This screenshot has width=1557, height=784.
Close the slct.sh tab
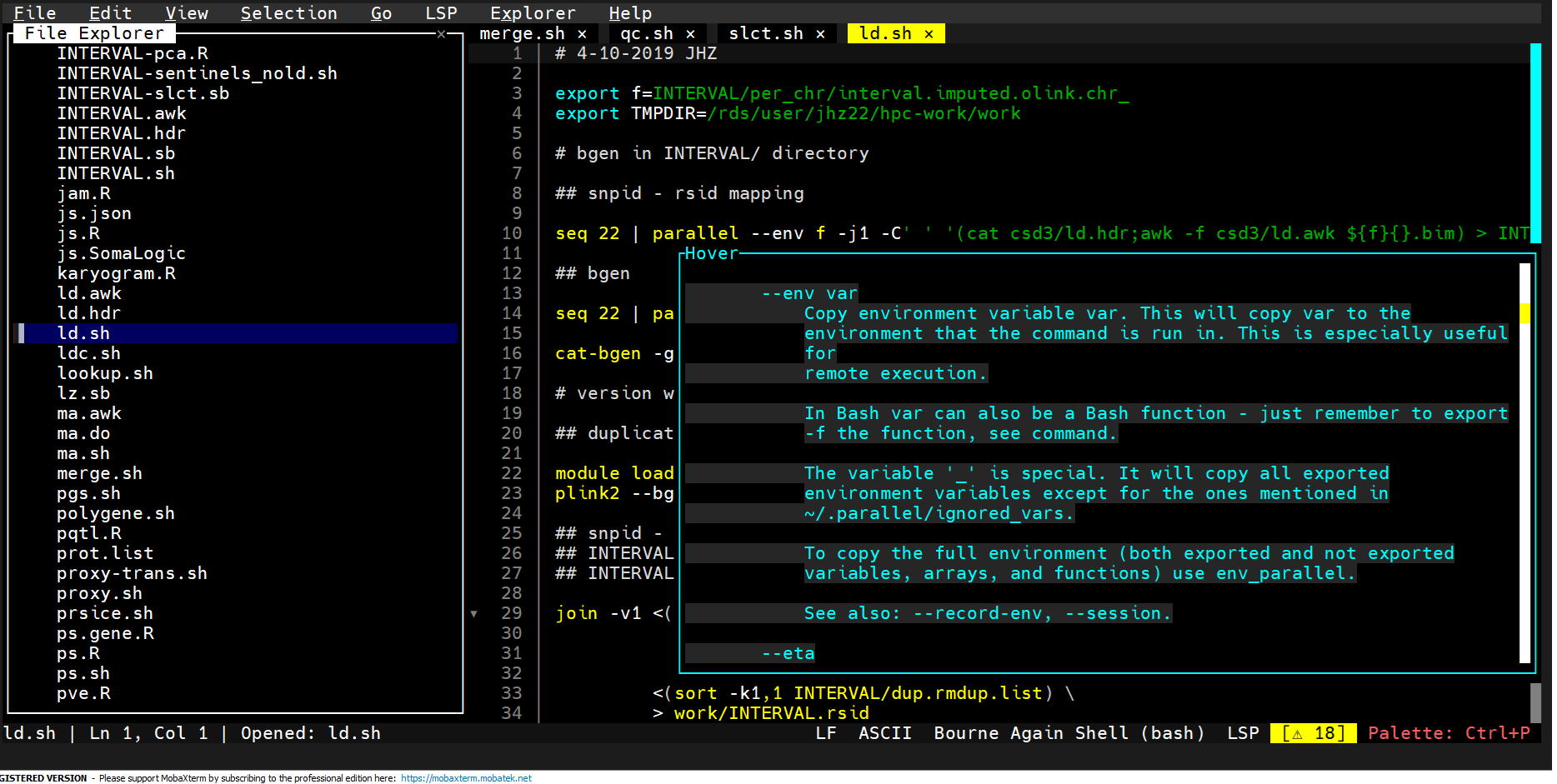[x=820, y=34]
